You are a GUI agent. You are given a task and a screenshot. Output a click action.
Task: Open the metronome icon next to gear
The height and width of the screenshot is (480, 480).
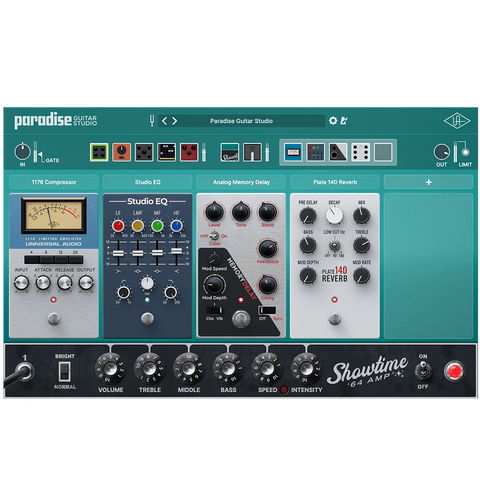pos(344,120)
